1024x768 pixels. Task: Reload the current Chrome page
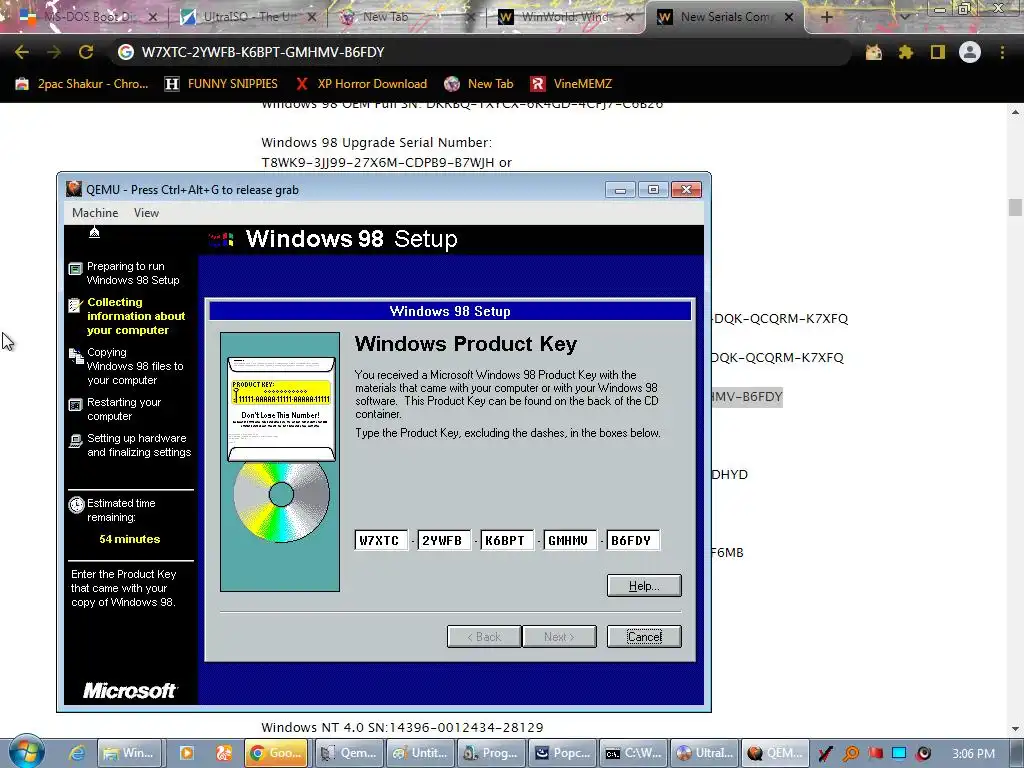(86, 52)
